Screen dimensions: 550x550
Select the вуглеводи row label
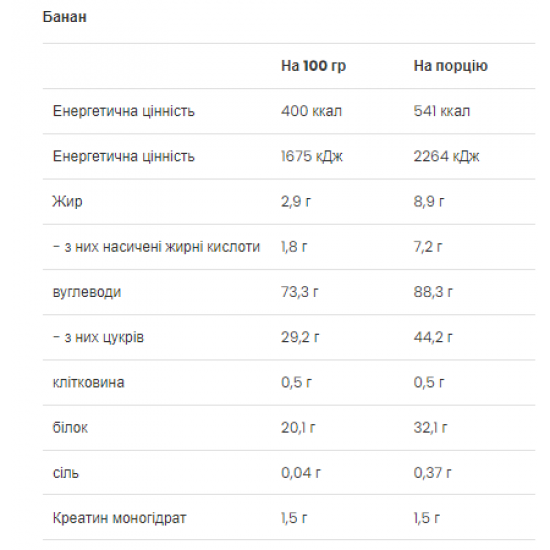point(87,292)
